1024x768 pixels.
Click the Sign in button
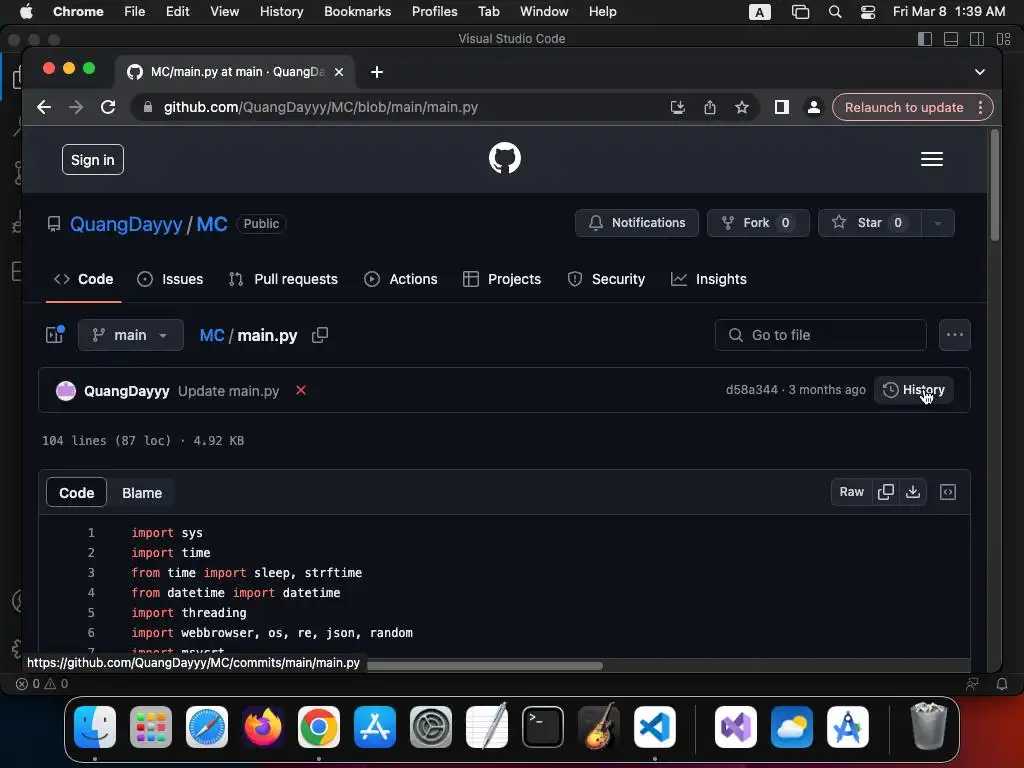(93, 160)
